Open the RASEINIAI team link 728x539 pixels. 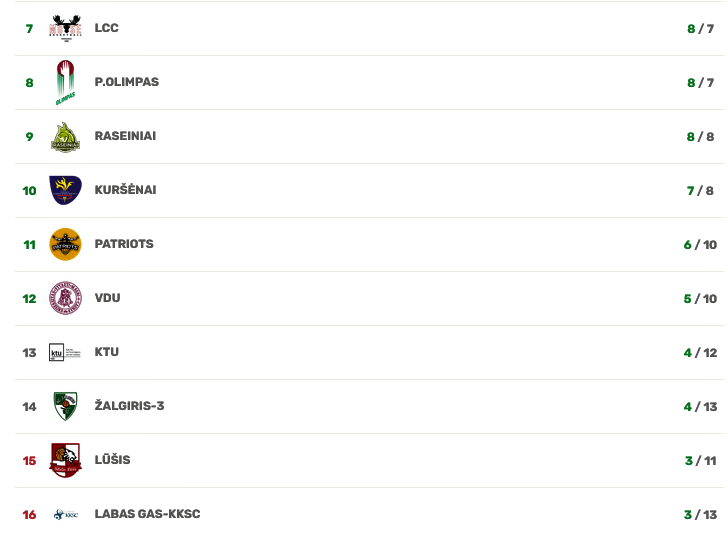point(125,136)
